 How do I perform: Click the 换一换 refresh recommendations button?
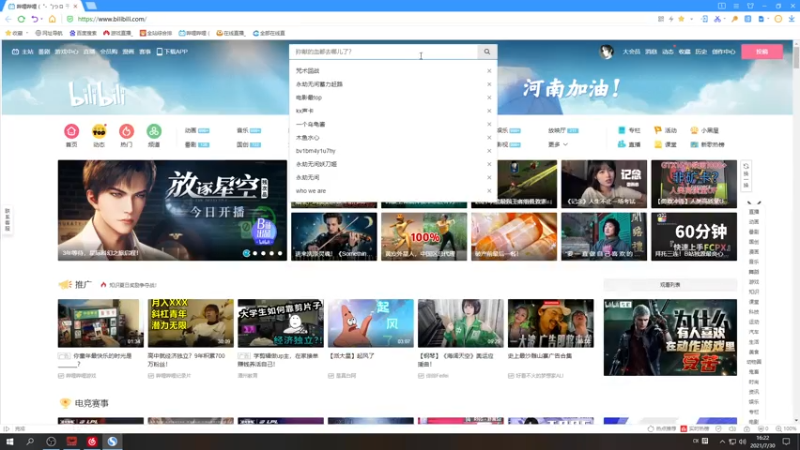[746, 176]
